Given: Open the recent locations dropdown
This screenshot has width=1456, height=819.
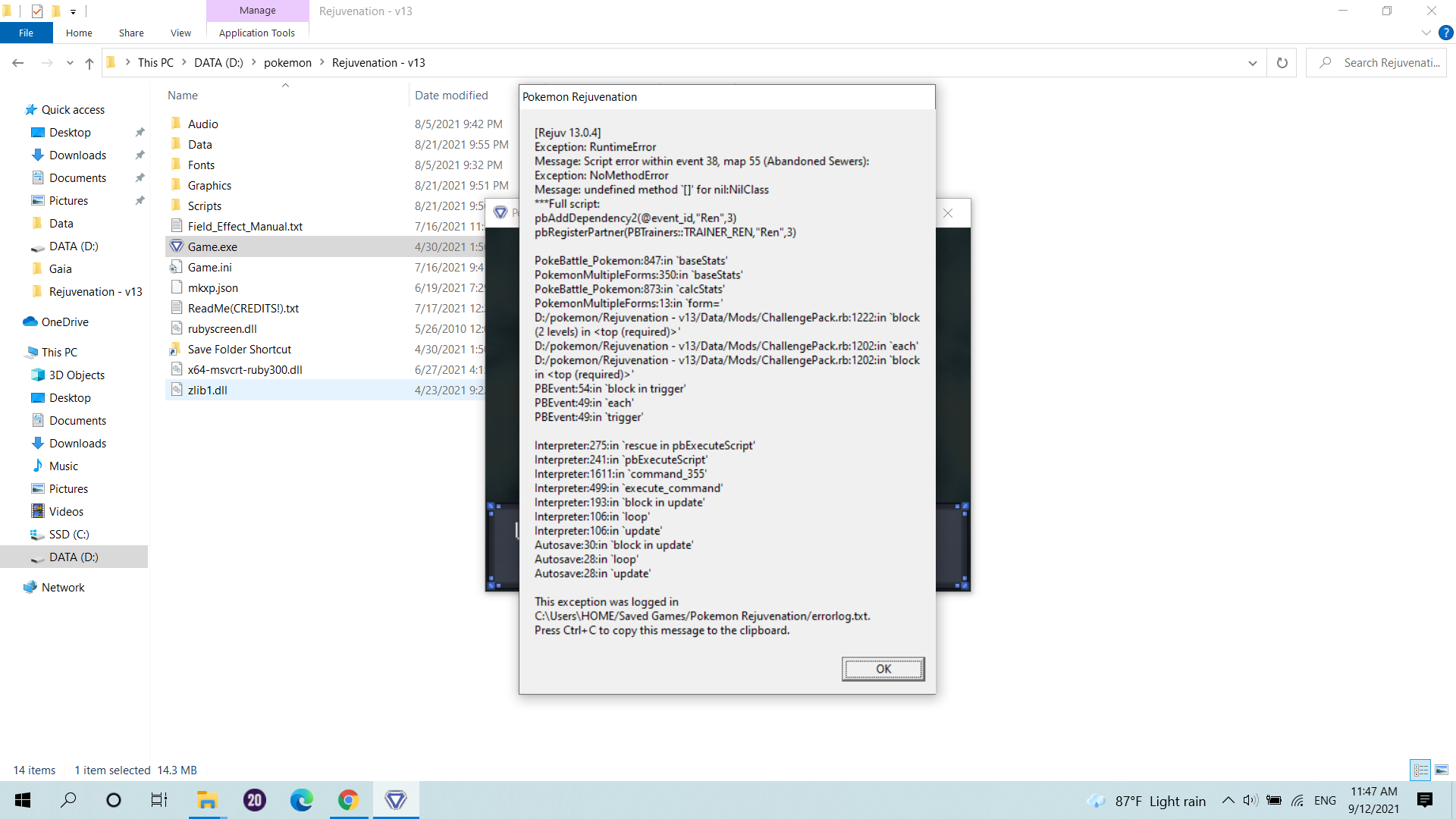Looking at the screenshot, I should (70, 63).
